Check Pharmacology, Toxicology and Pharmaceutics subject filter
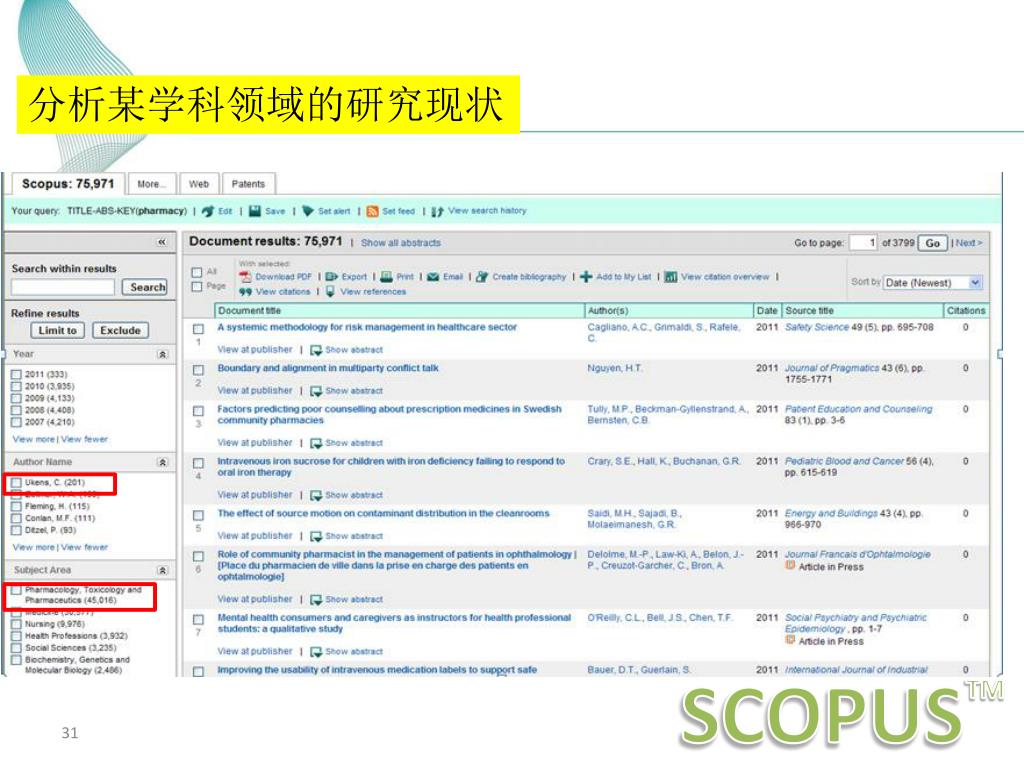Viewport: 1024px width, 768px height. [16, 590]
